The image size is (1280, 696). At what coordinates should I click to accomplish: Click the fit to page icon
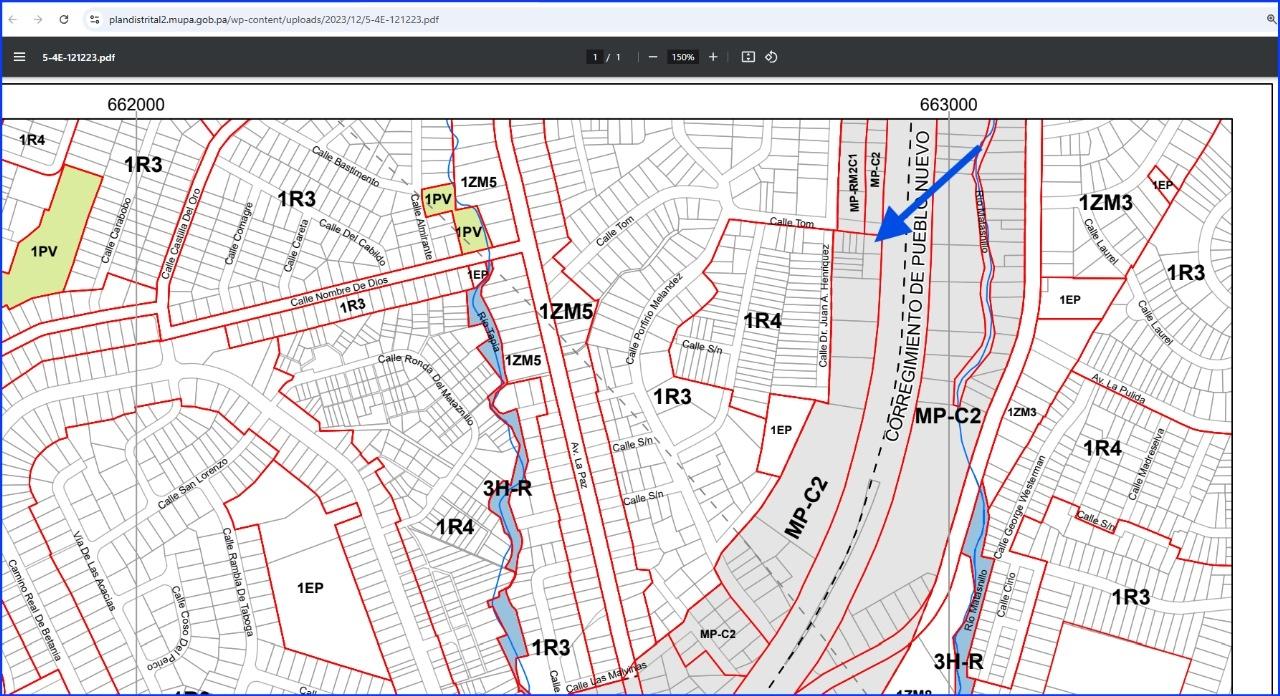(x=747, y=57)
